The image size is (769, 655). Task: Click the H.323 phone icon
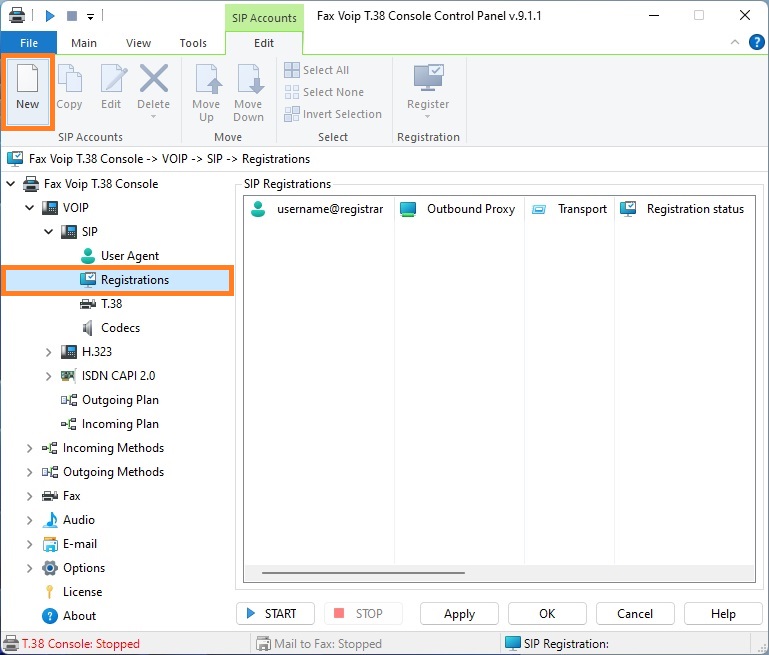click(69, 352)
